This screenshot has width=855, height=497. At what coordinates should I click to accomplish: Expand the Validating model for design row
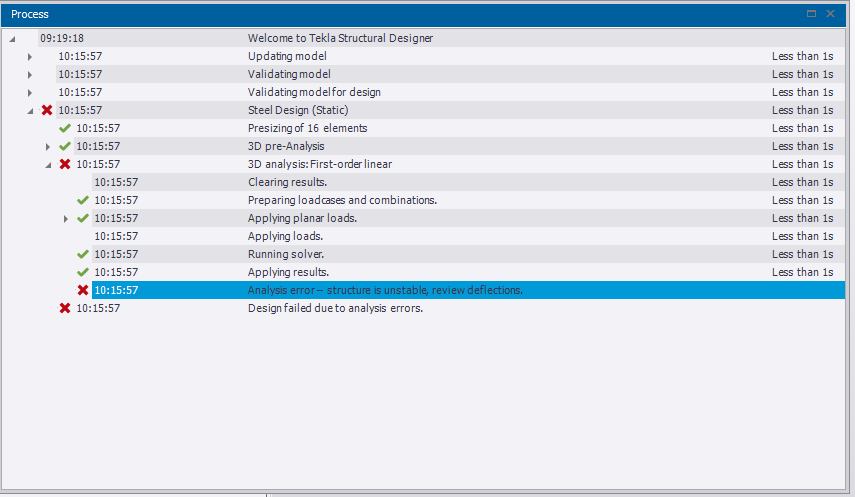tap(29, 93)
